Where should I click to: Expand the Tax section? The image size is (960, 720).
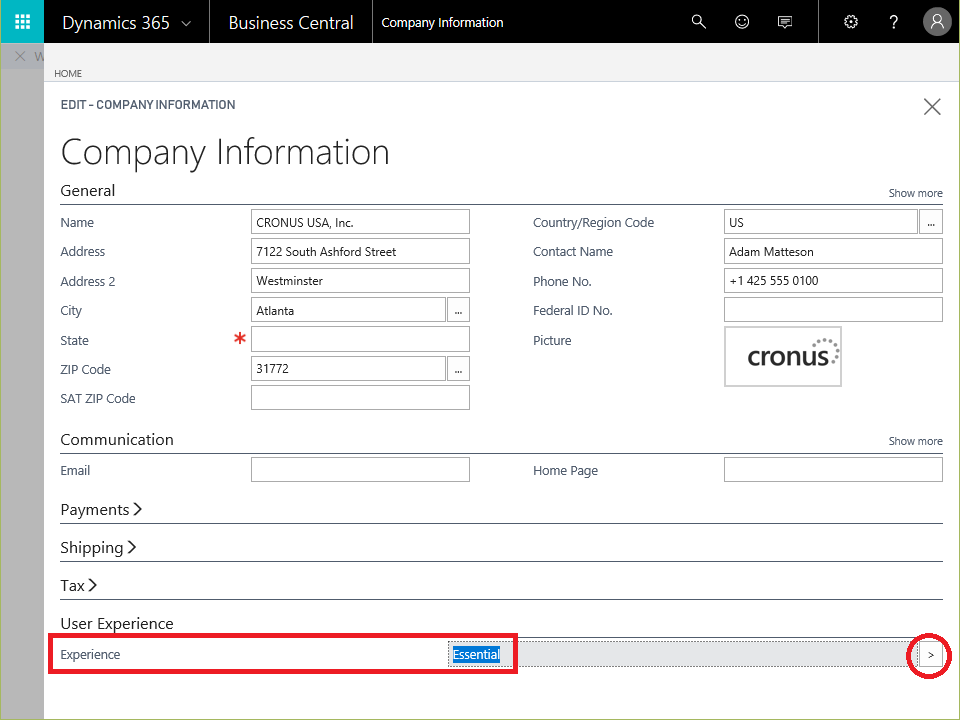[x=78, y=585]
